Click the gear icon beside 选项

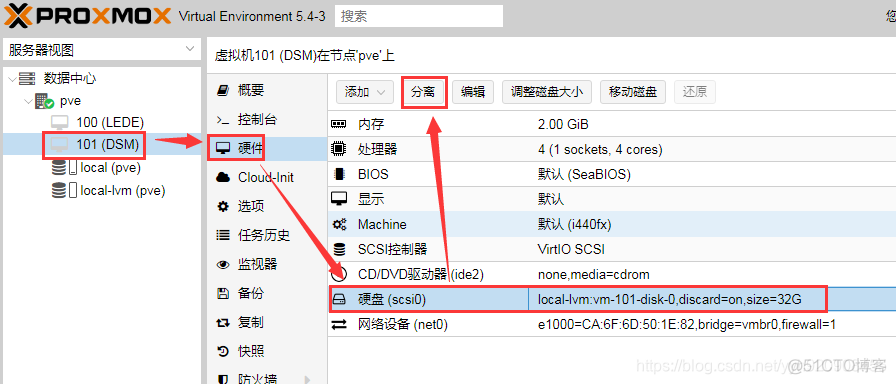pyautogui.click(x=223, y=206)
